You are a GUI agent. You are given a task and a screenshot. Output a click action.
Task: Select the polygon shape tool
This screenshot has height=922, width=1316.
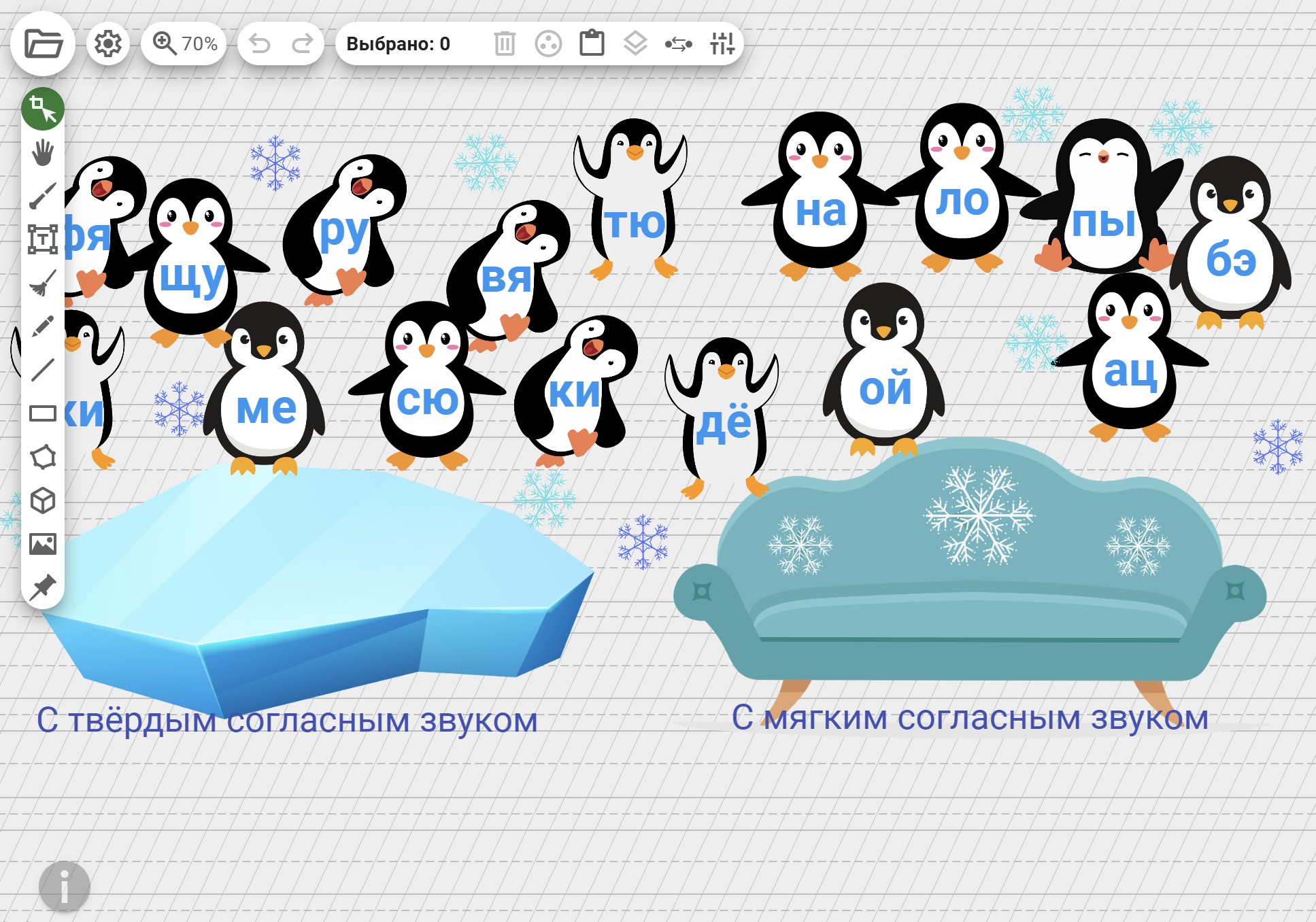(43, 457)
